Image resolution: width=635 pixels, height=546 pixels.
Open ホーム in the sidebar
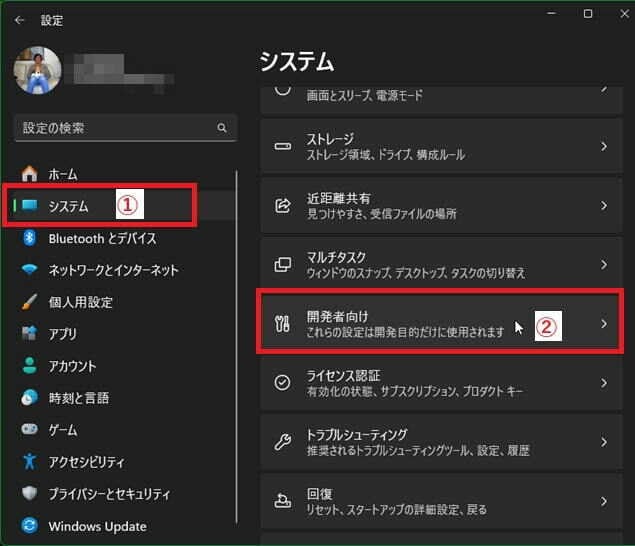[x=62, y=174]
